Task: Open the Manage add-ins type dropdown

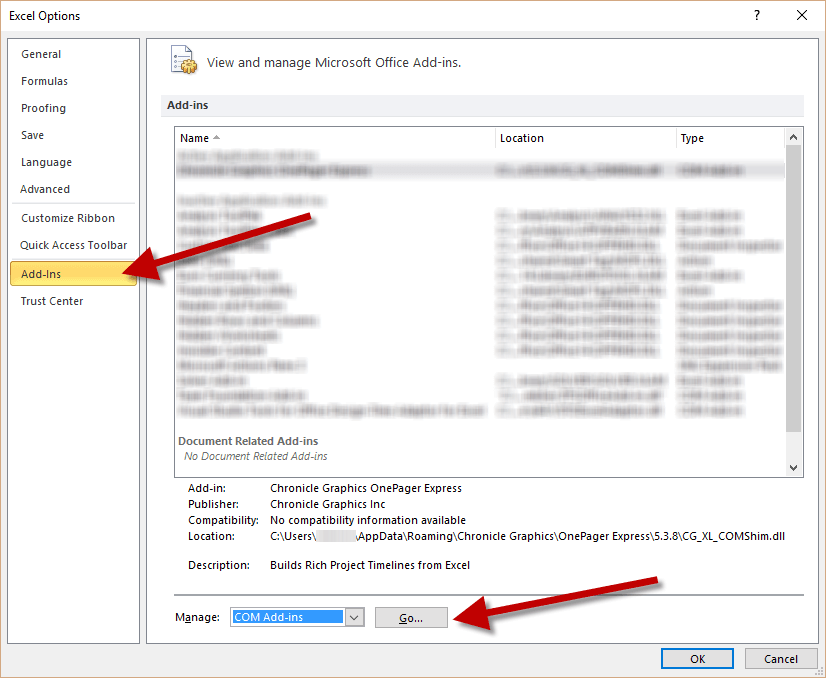Action: click(355, 617)
